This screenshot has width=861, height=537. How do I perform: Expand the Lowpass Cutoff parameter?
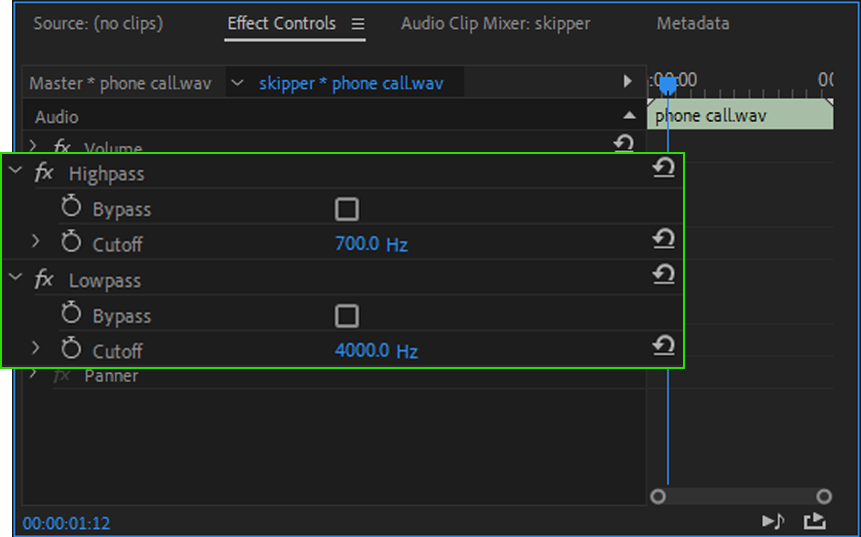[x=36, y=350]
